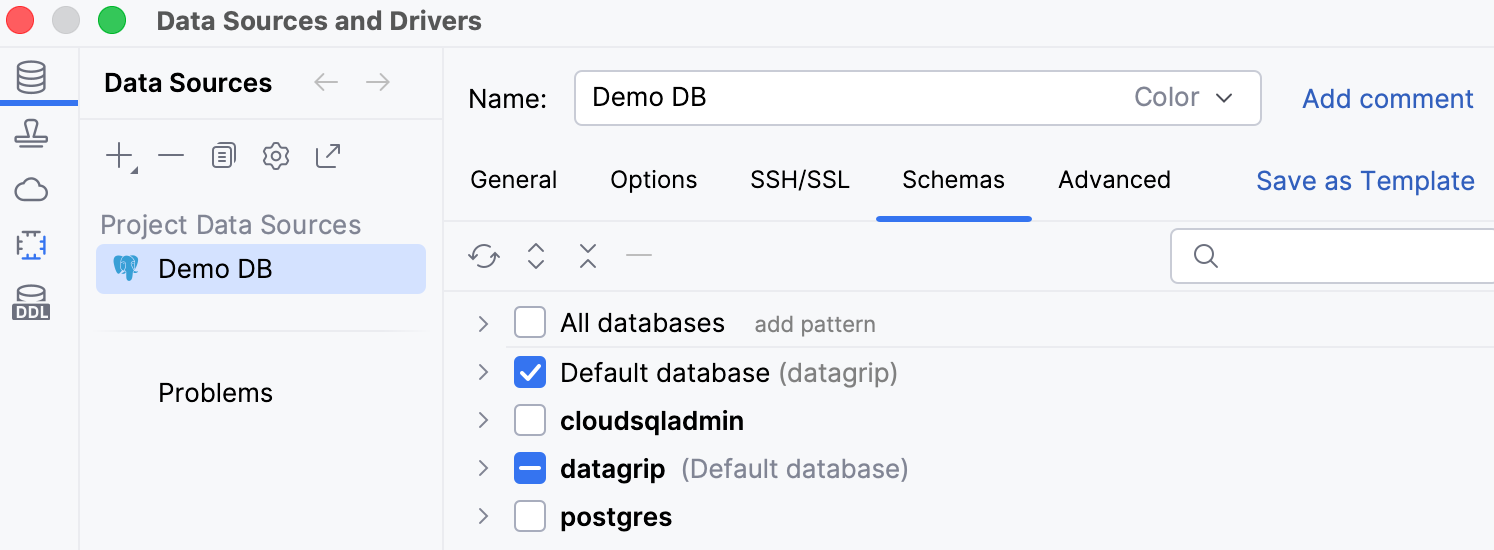The image size is (1494, 550).
Task: Select the postgres label
Action: click(616, 517)
